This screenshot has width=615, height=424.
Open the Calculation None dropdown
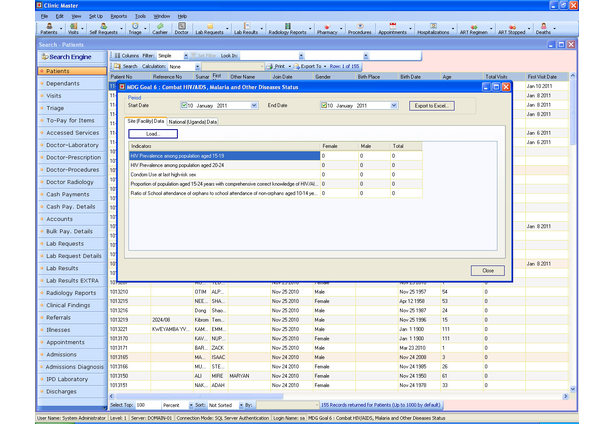197,67
